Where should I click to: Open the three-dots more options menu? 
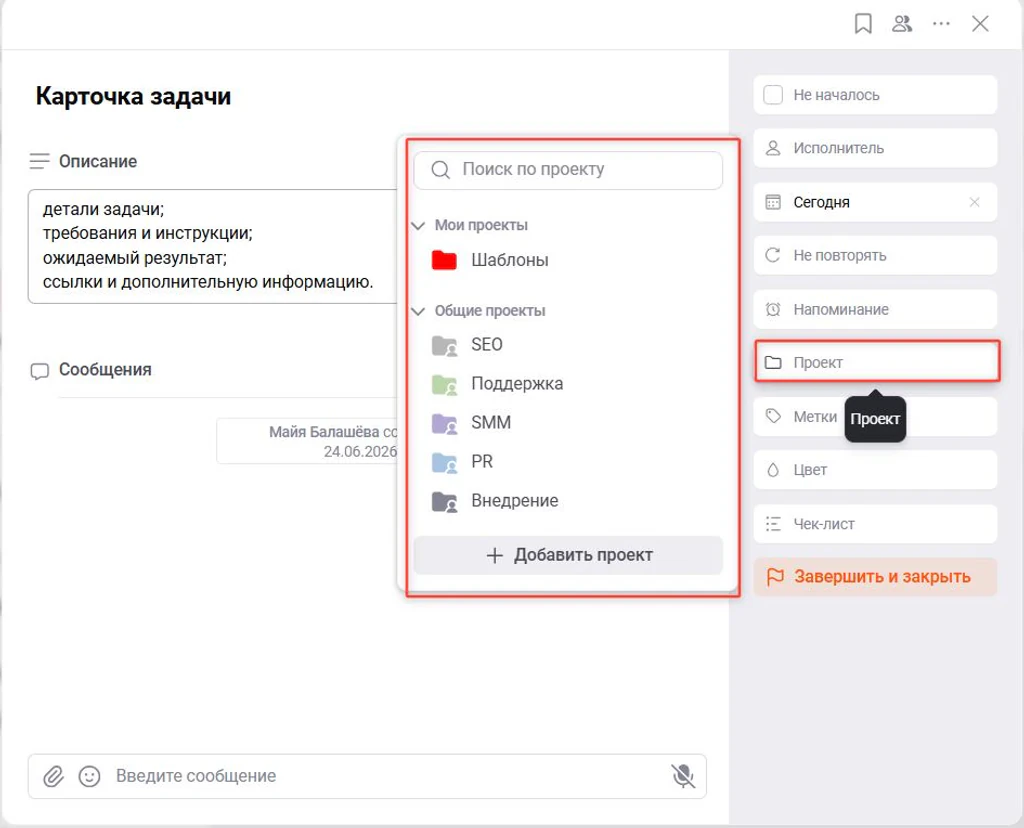[941, 24]
